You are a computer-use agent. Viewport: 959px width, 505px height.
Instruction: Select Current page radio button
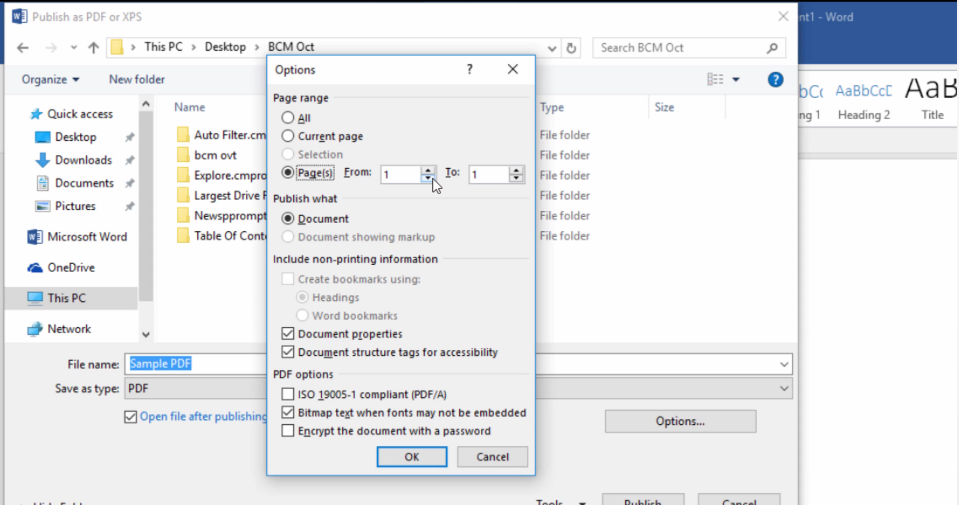pos(287,136)
